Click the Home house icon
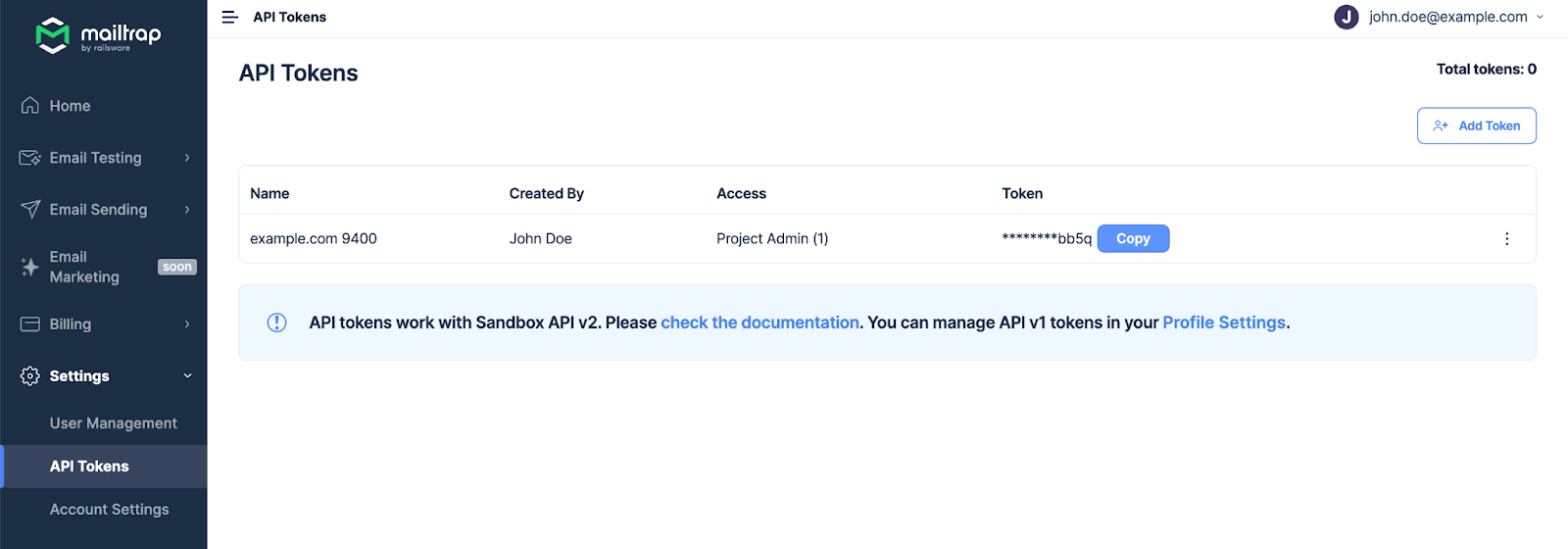Viewport: 1568px width, 549px height. 30,106
